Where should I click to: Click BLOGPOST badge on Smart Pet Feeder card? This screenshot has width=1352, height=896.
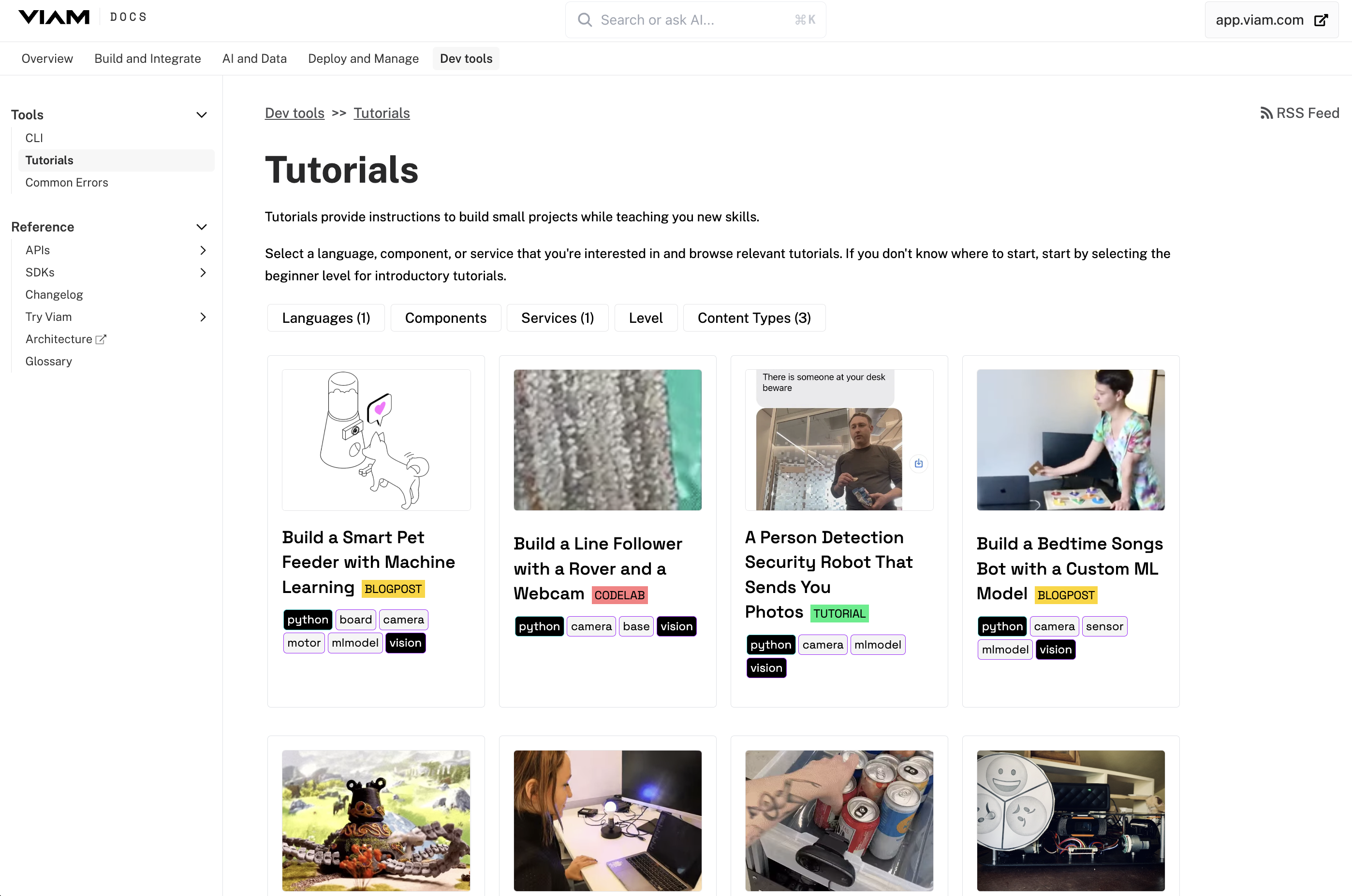coord(393,589)
